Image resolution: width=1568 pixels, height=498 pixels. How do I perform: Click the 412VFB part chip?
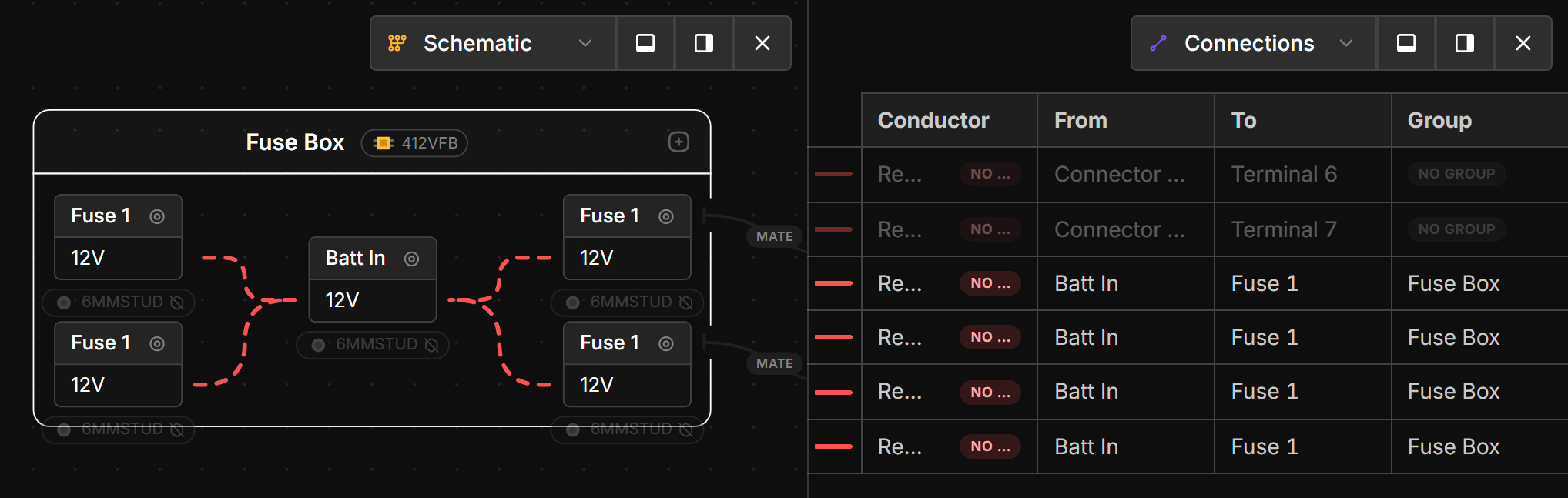(415, 143)
